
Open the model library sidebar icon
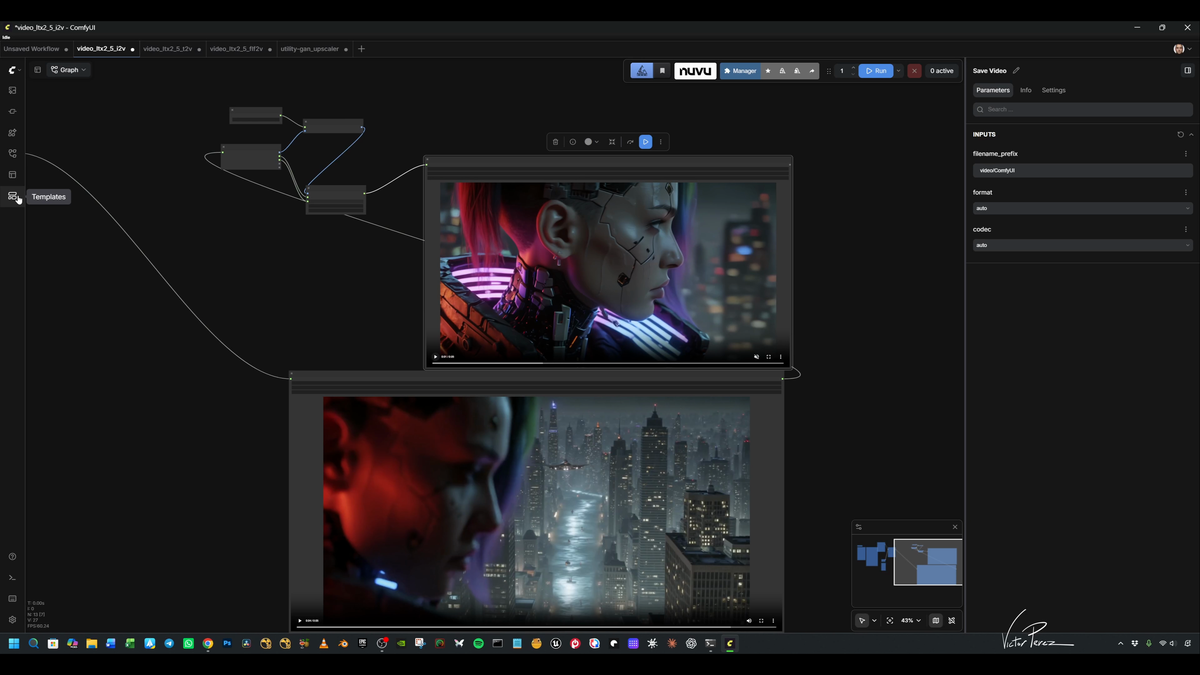coord(12,132)
